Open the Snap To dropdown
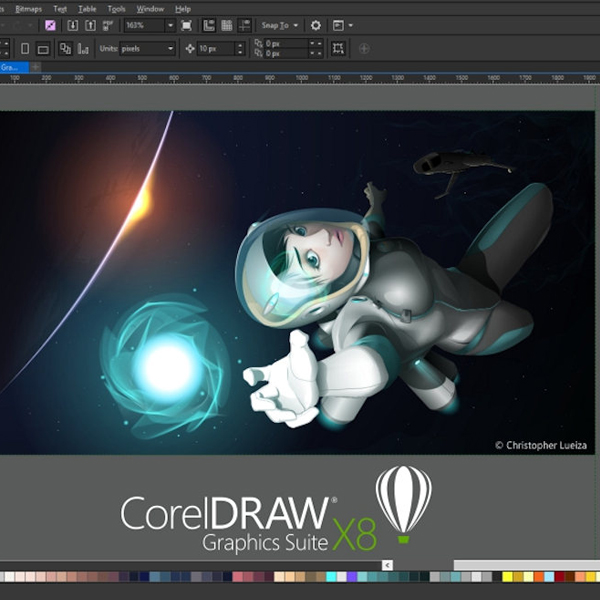 point(280,25)
